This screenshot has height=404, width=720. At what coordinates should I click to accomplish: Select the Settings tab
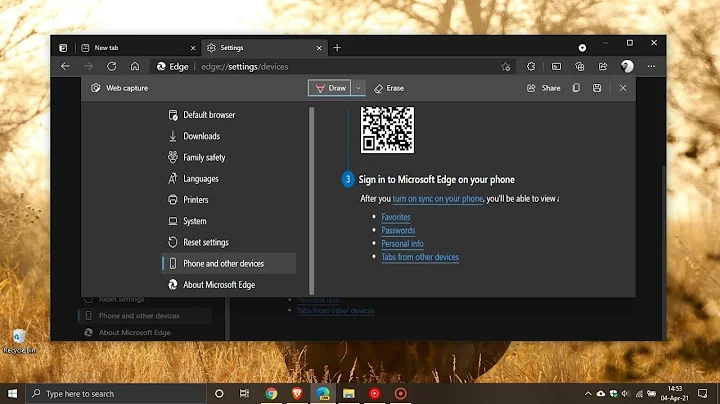[264, 48]
